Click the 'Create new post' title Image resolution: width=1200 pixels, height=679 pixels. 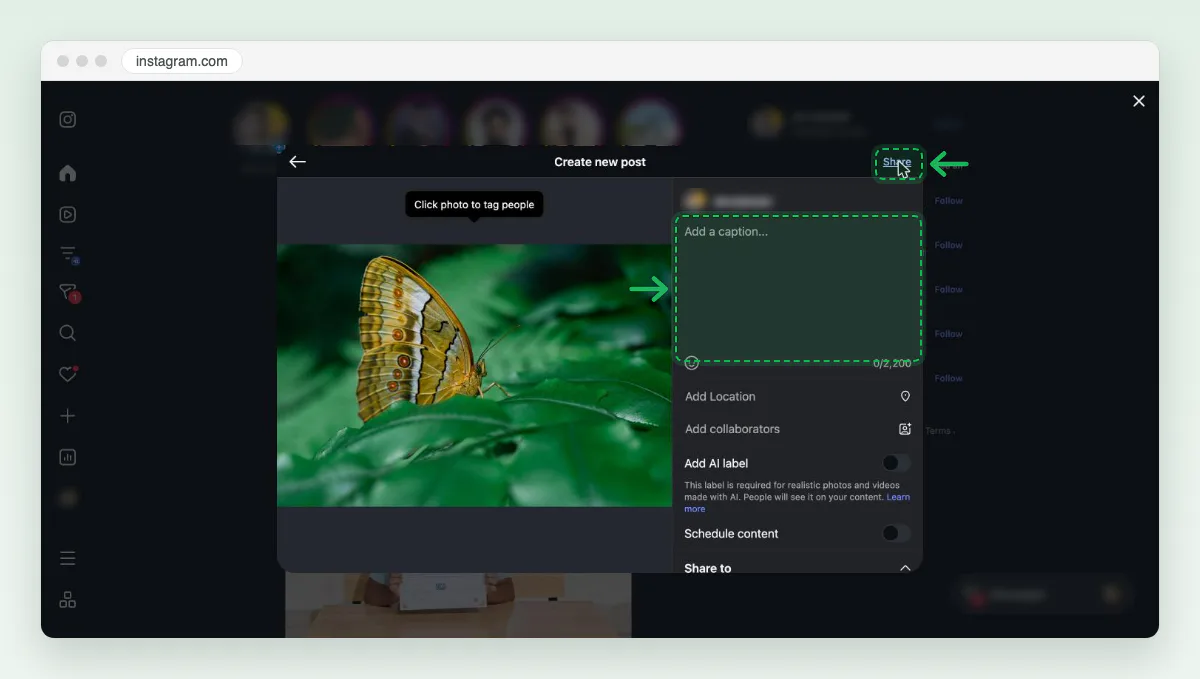600,162
